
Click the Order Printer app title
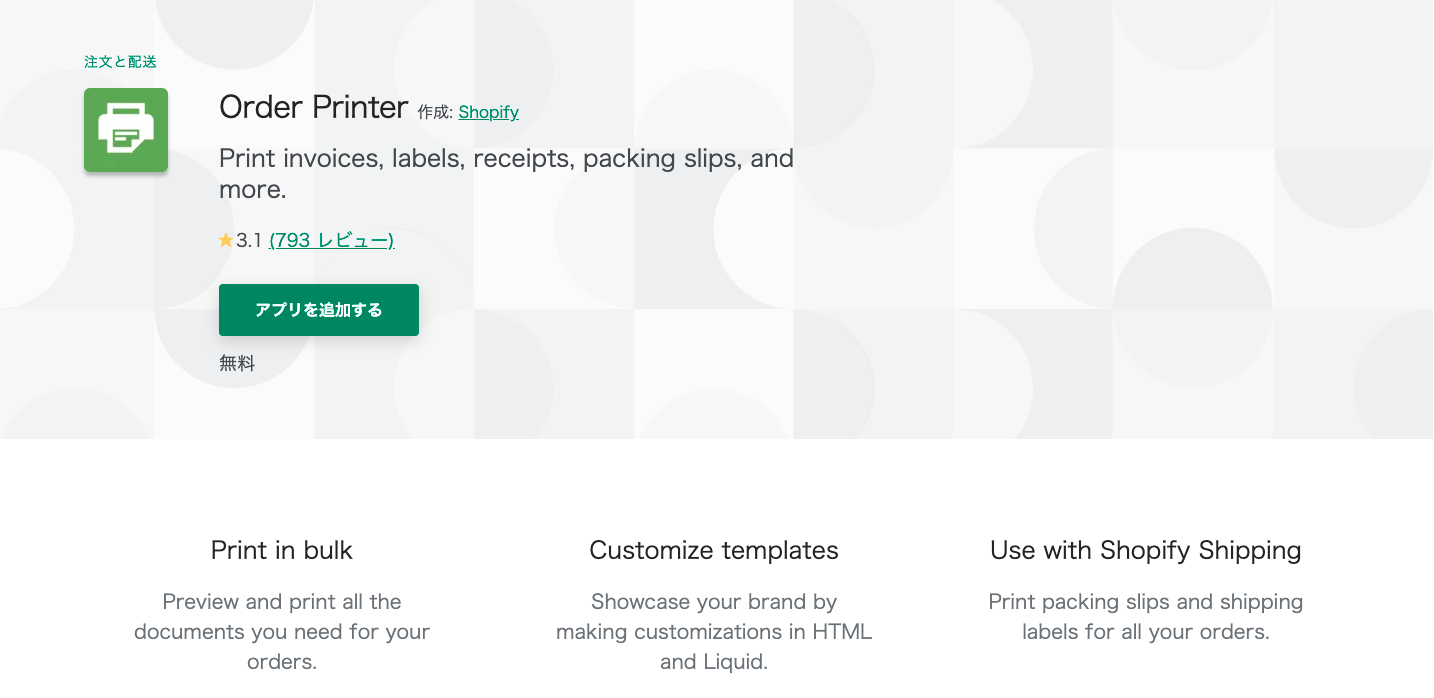pos(314,107)
